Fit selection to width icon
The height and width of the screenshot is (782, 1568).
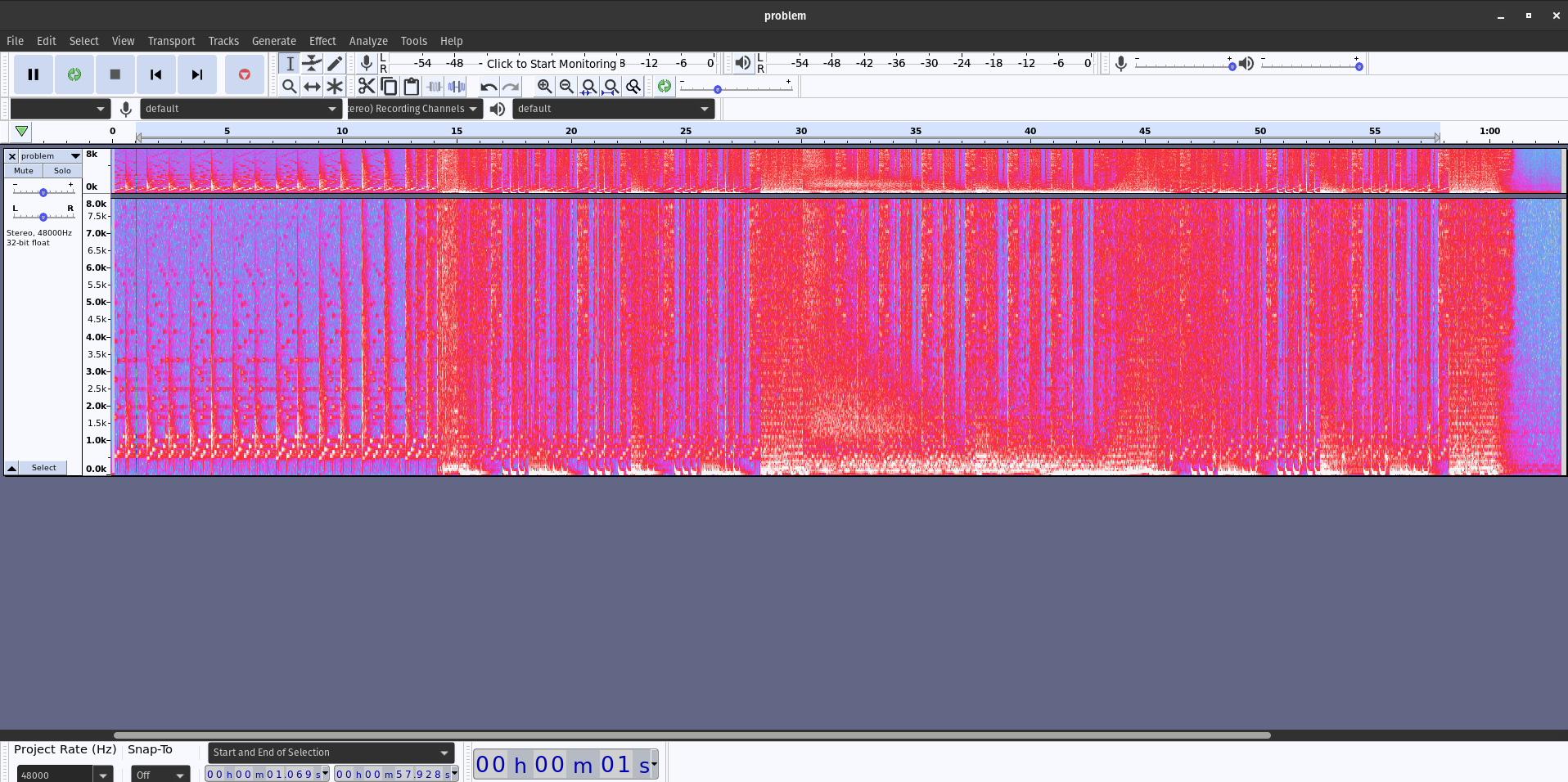click(x=588, y=86)
